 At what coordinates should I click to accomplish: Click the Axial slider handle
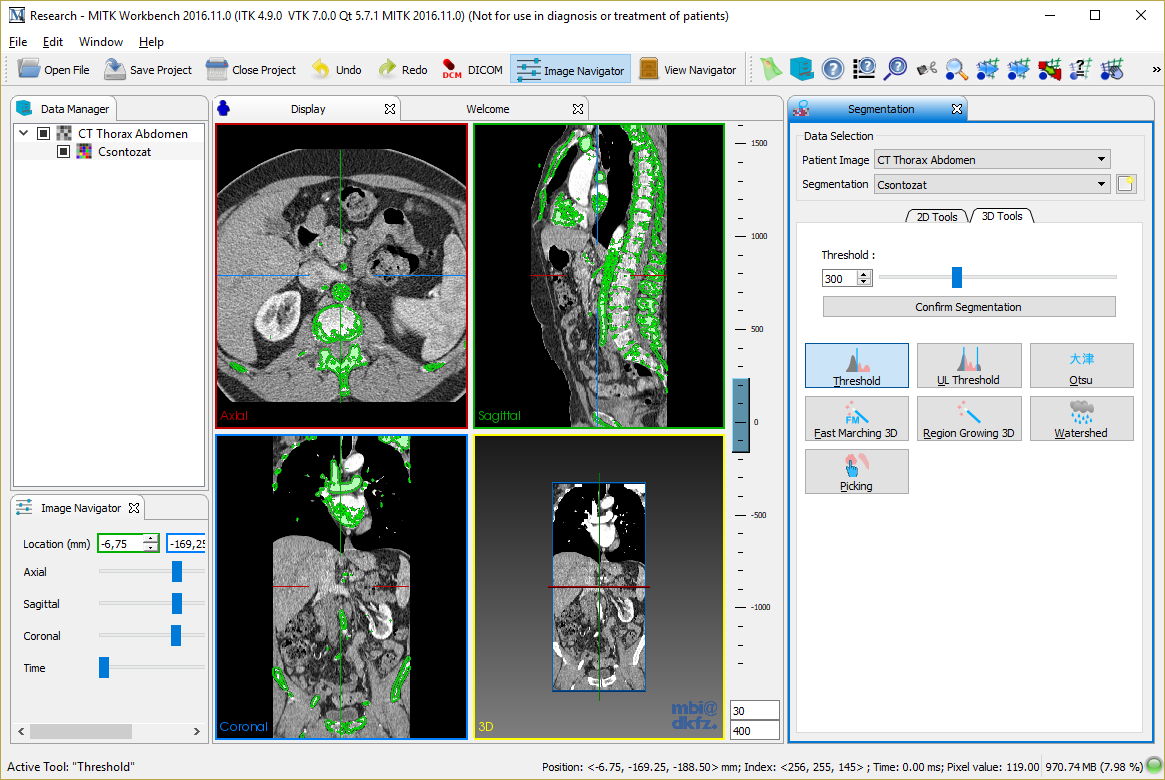pyautogui.click(x=177, y=572)
